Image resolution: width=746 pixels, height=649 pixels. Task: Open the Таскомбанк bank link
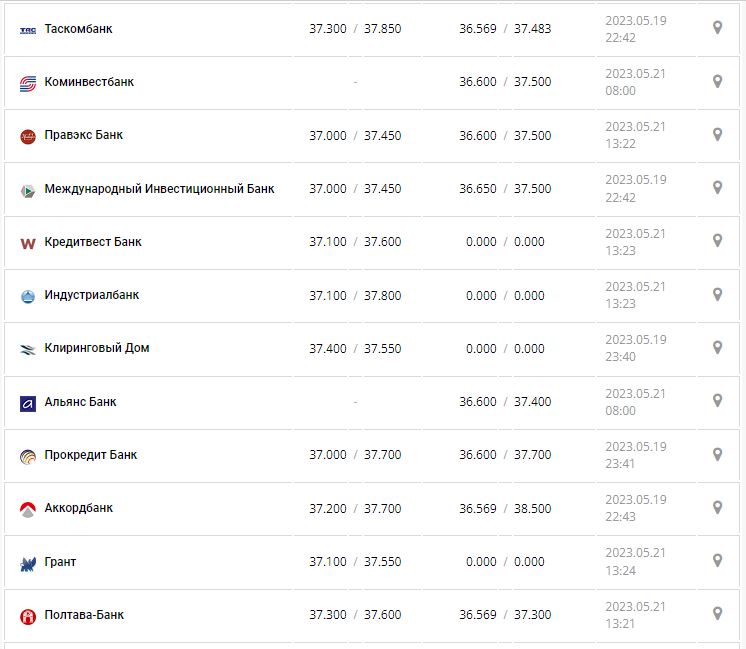[x=78, y=29]
